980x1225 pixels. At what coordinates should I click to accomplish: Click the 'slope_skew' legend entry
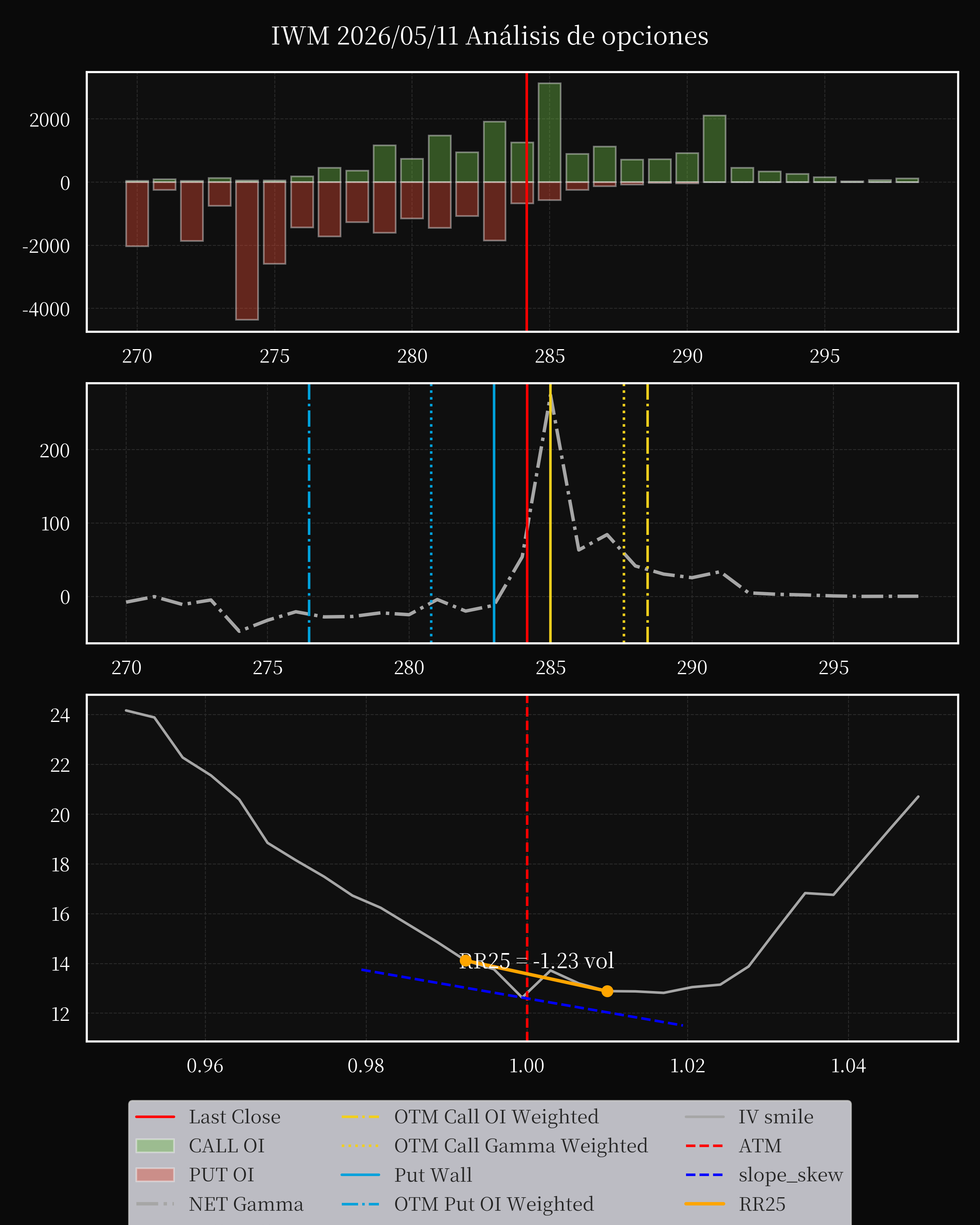[764, 1175]
